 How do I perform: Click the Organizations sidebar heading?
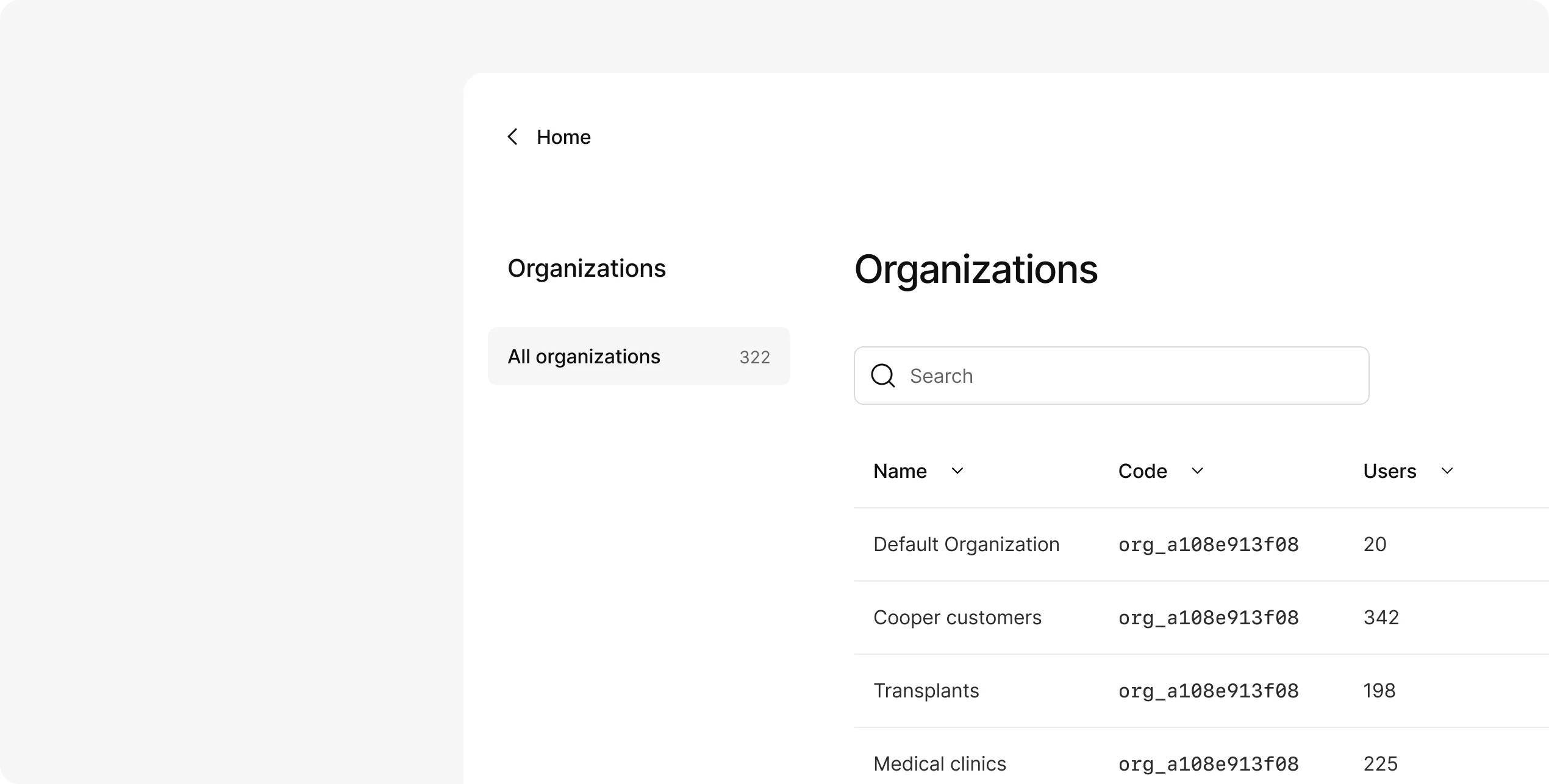point(586,268)
